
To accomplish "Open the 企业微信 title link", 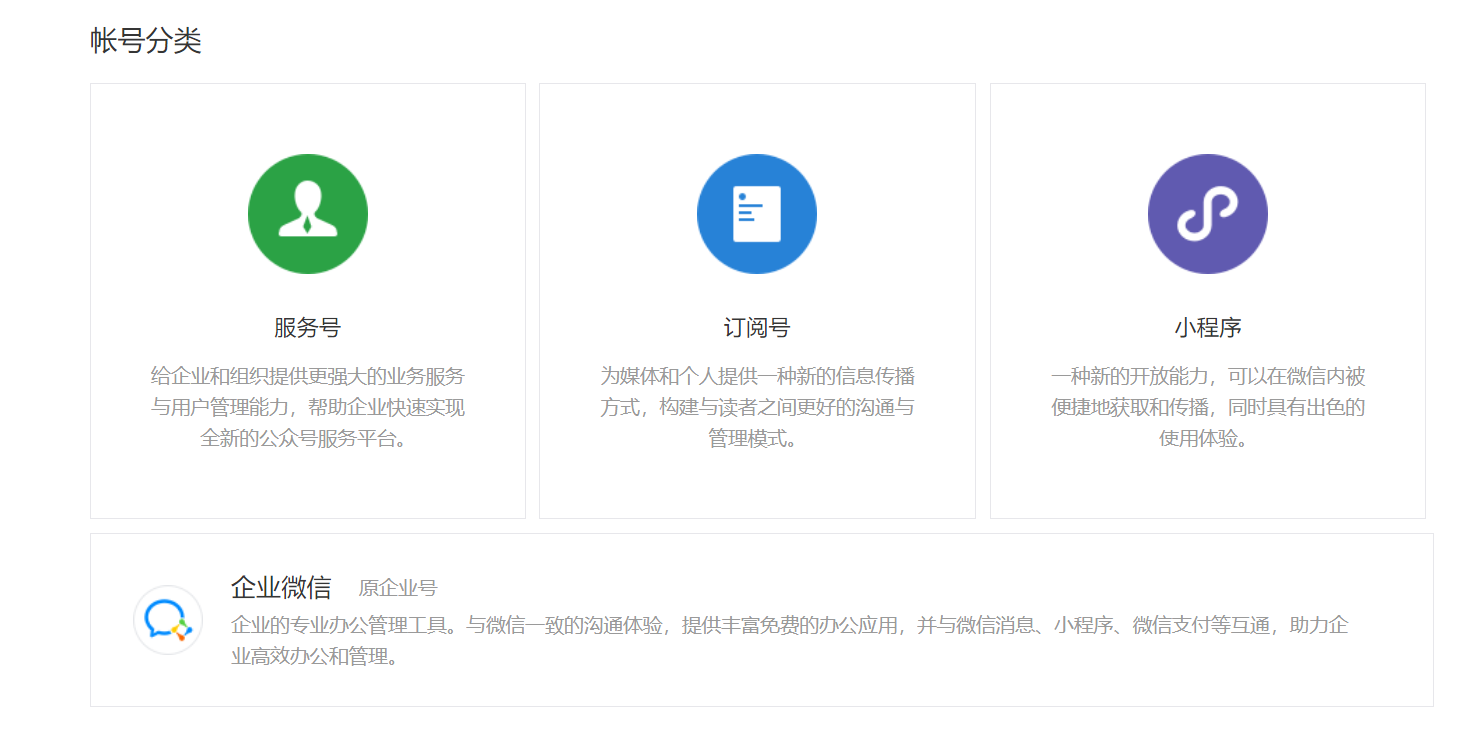I will click(281, 587).
